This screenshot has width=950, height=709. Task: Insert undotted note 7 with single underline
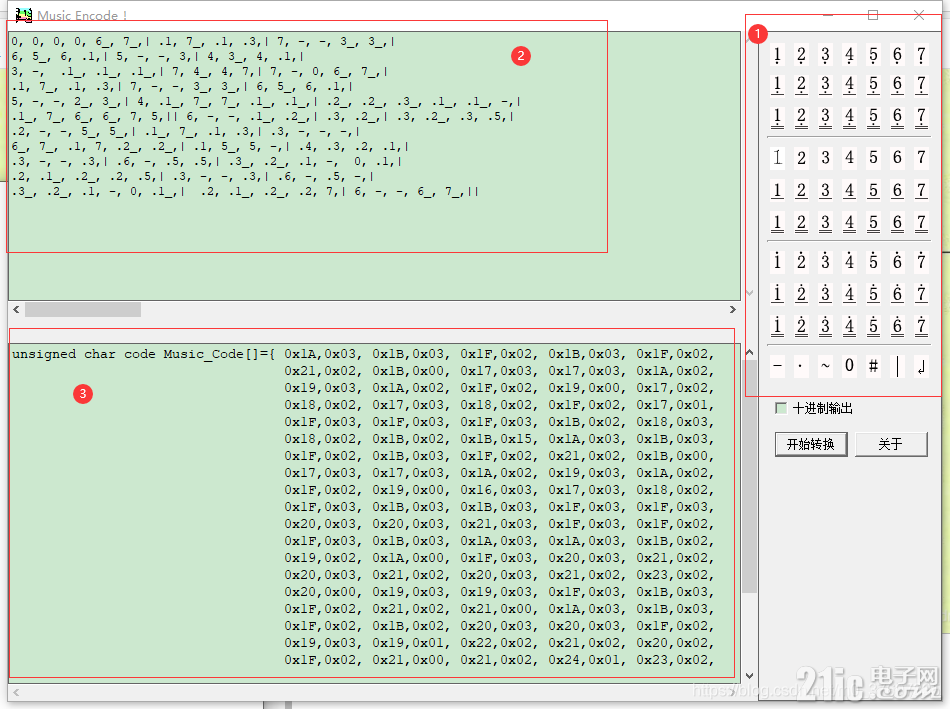921,190
